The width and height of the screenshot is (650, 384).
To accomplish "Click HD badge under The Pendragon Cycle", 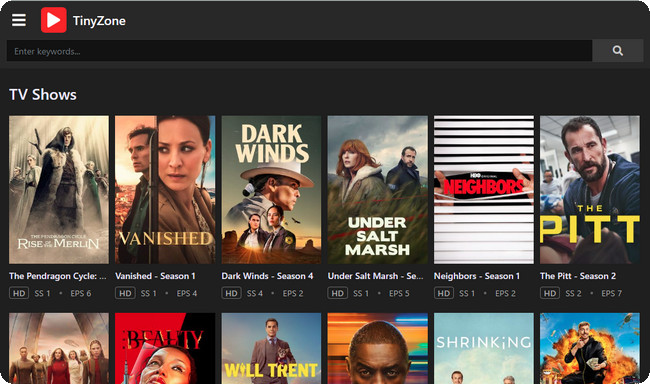I will pos(19,293).
